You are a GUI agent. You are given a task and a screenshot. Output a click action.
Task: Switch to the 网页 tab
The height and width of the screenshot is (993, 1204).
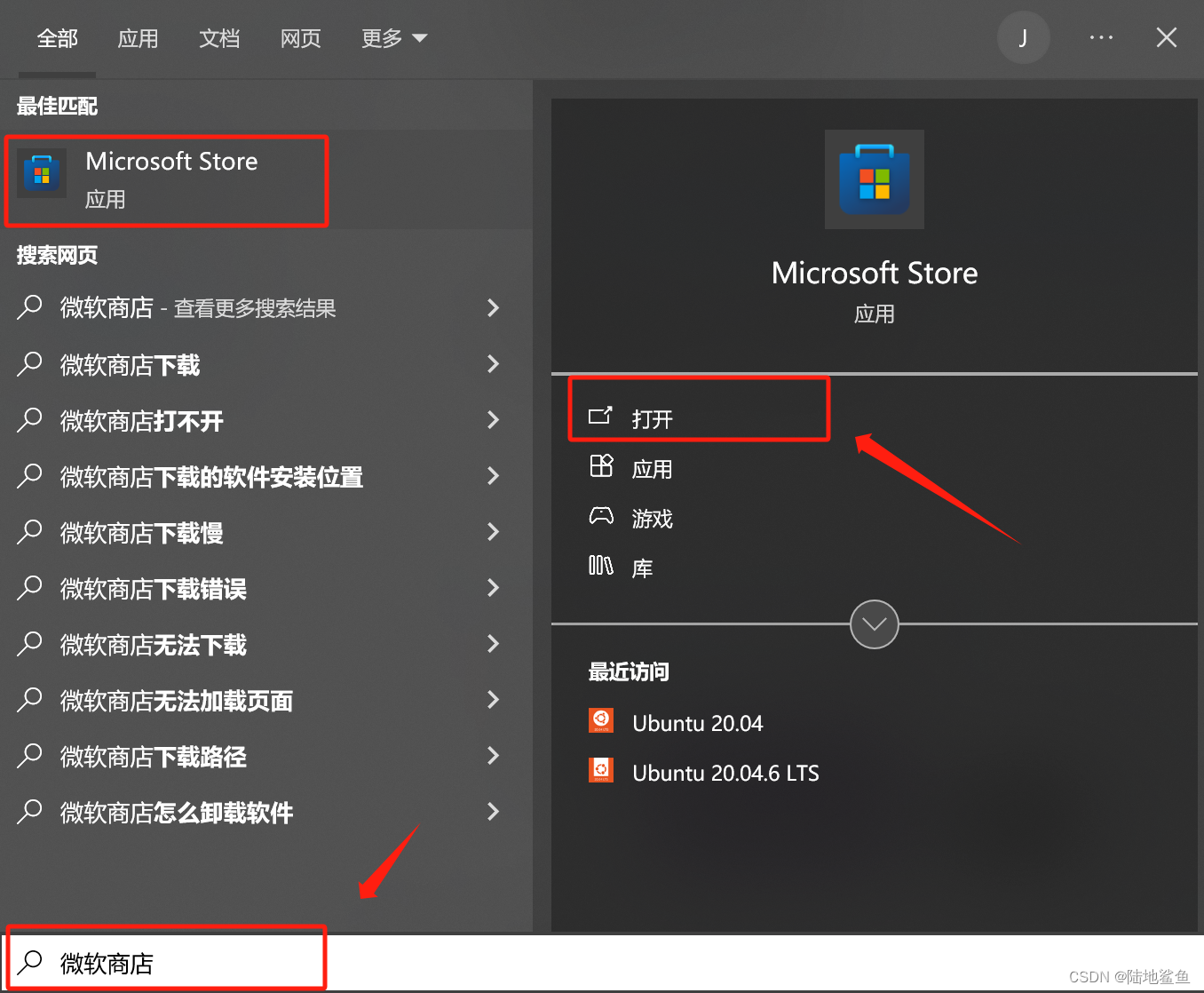(301, 38)
